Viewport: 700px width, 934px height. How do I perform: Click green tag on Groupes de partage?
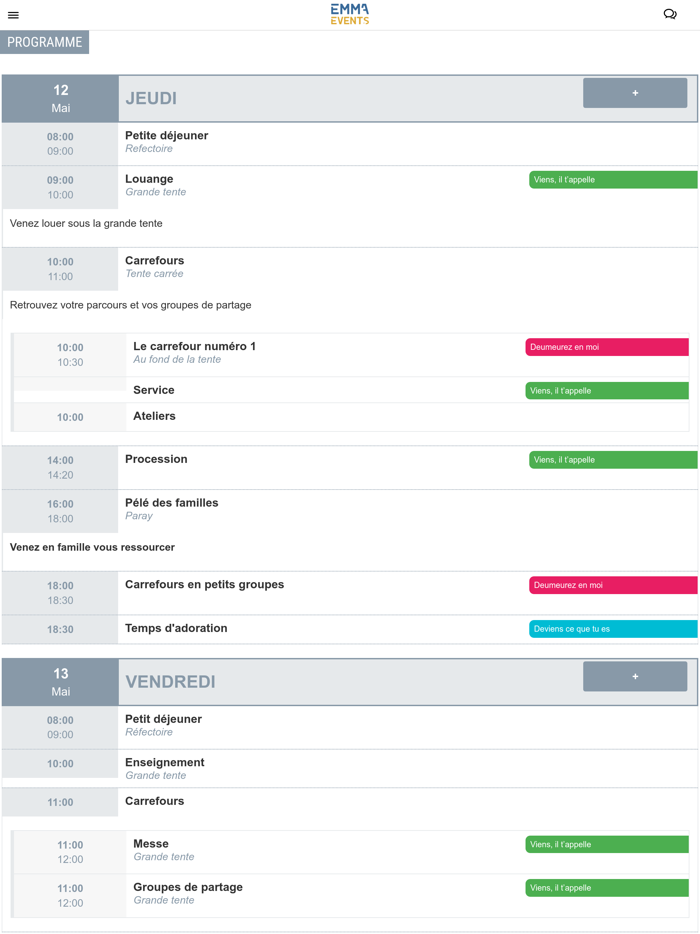pos(606,888)
